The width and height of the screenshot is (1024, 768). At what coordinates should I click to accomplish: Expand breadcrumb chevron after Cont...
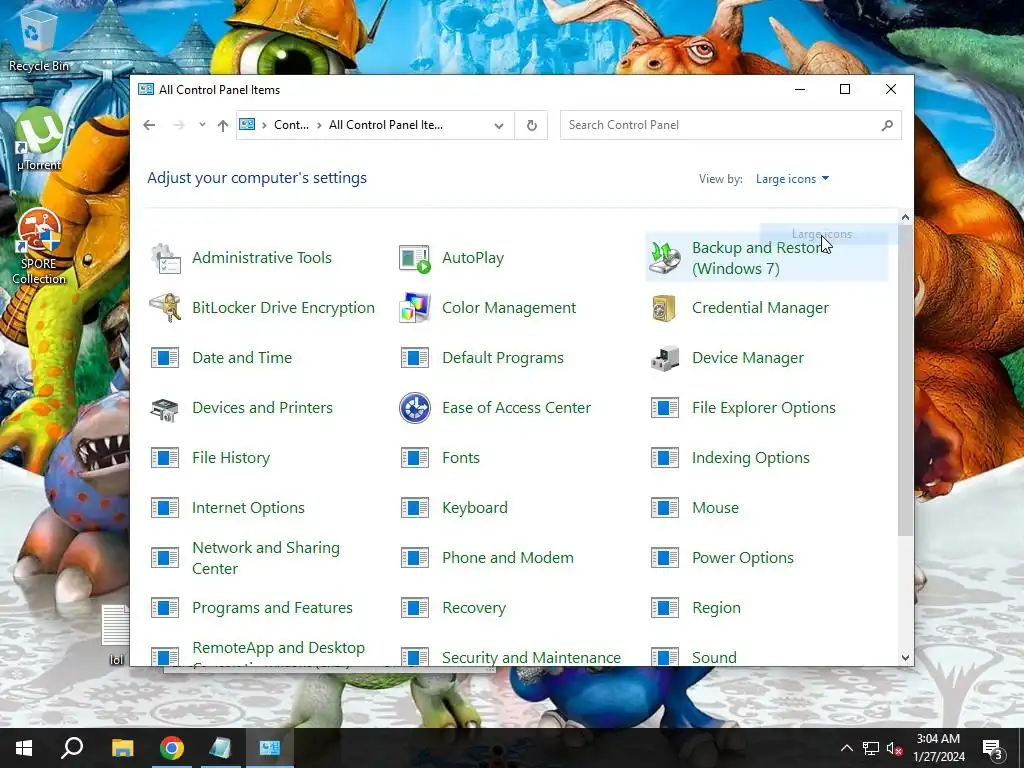319,125
